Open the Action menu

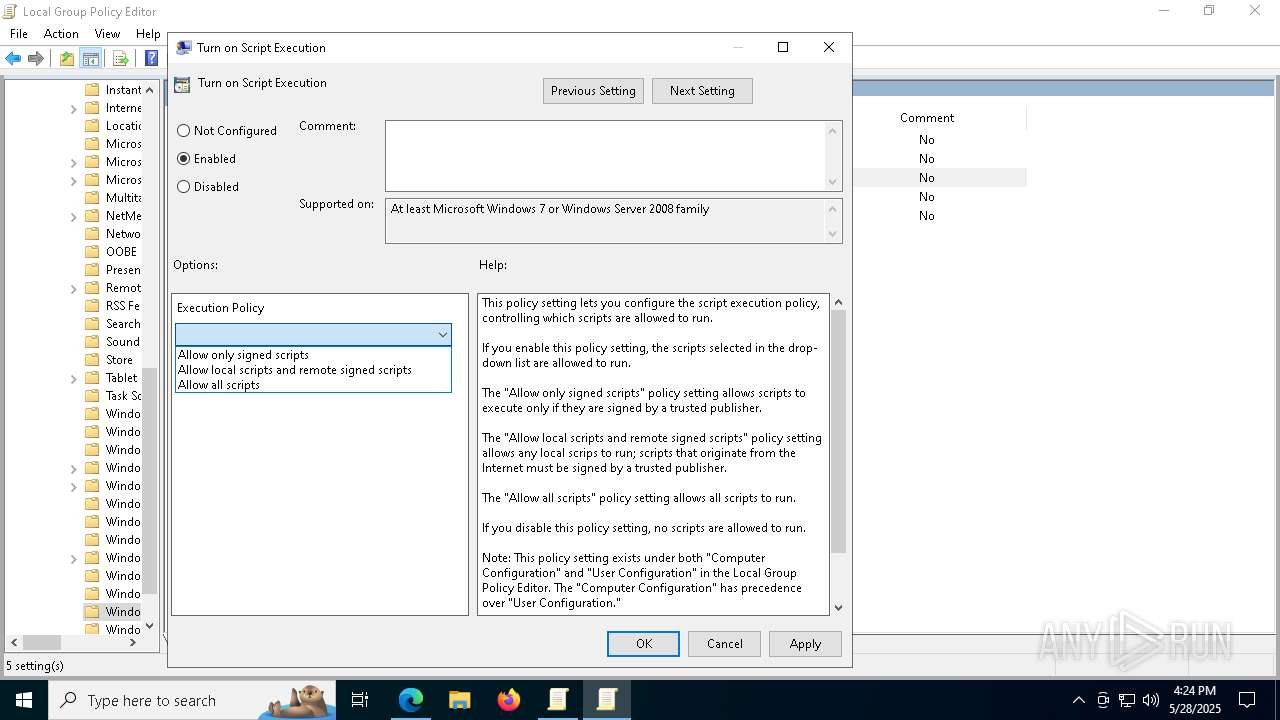61,33
